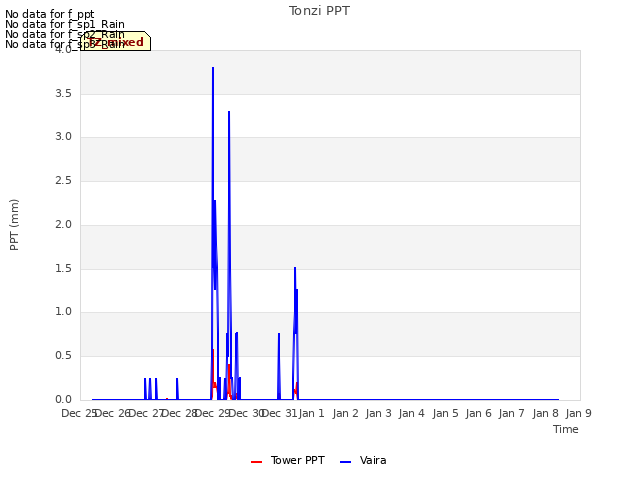Click the TZ_mixed annotation box
Screen dimensions: 640x480
(116, 41)
